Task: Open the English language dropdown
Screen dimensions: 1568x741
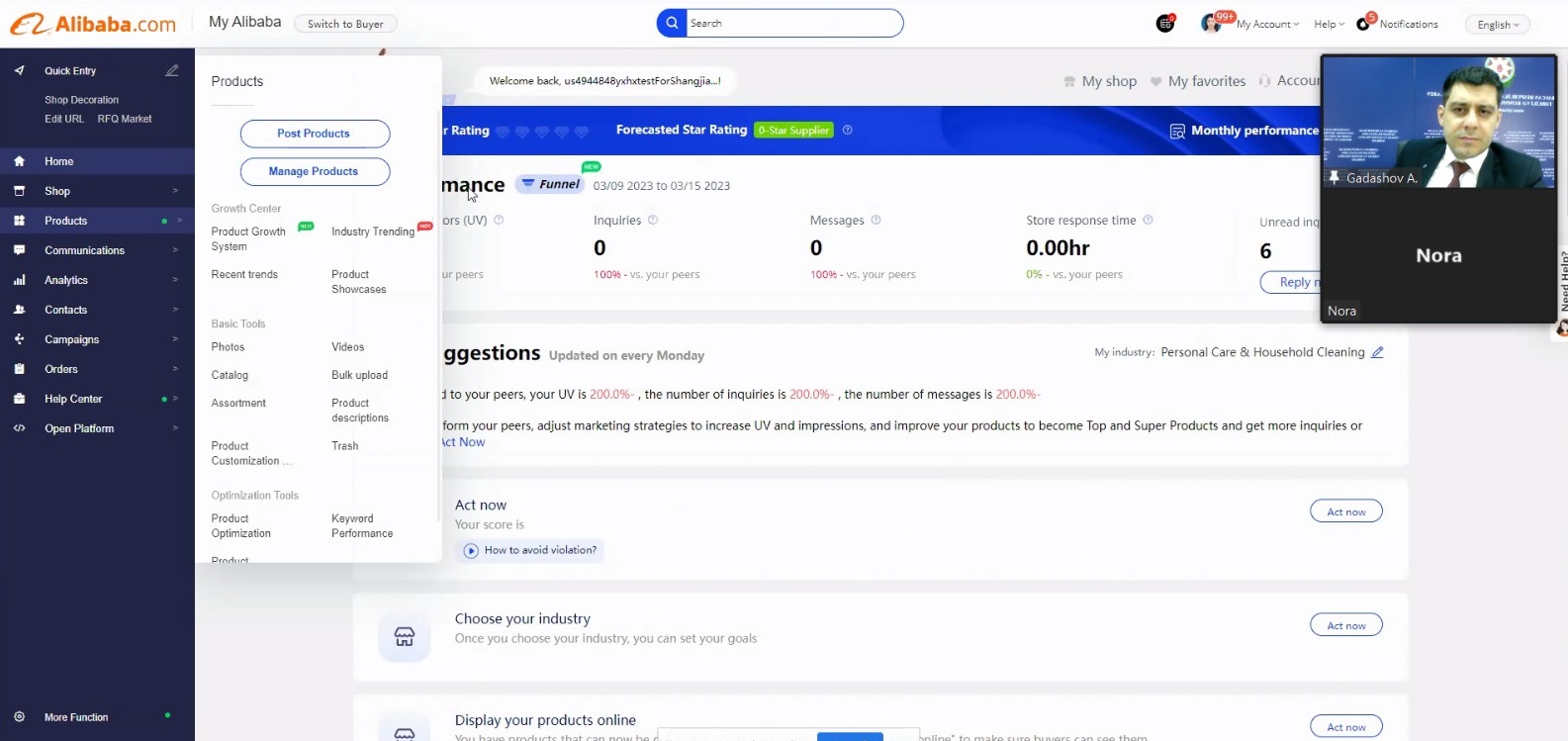Action: [1497, 25]
